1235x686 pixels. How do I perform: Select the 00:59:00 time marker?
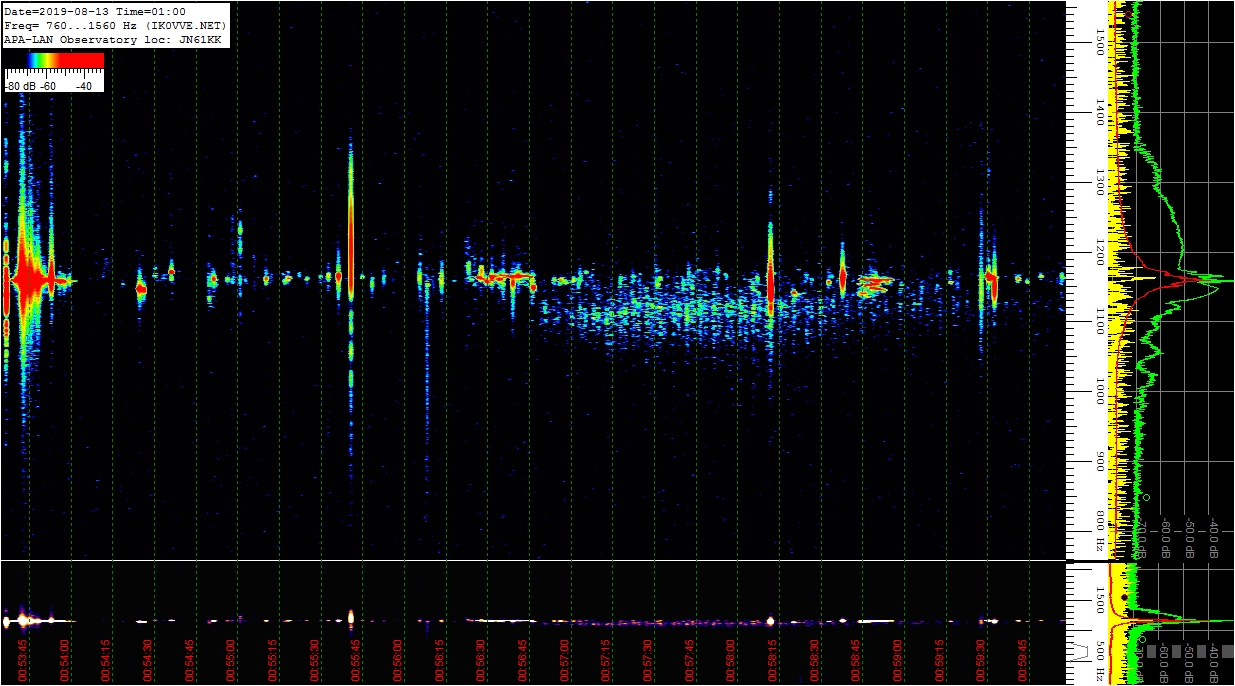click(898, 660)
